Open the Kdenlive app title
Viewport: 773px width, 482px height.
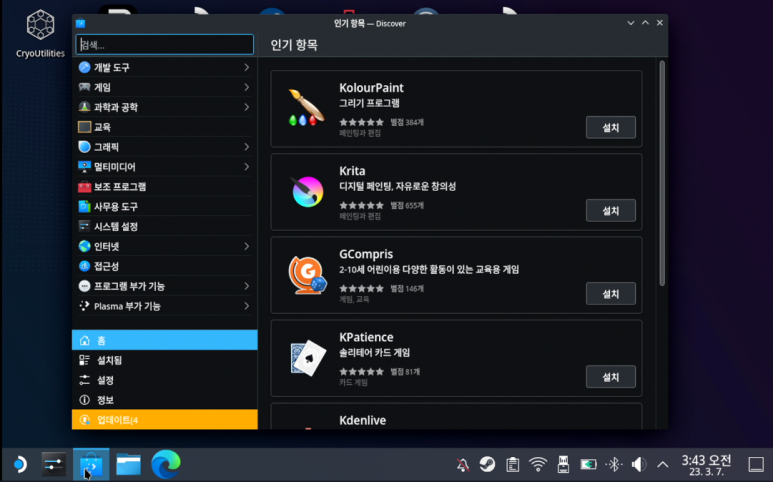(x=362, y=420)
